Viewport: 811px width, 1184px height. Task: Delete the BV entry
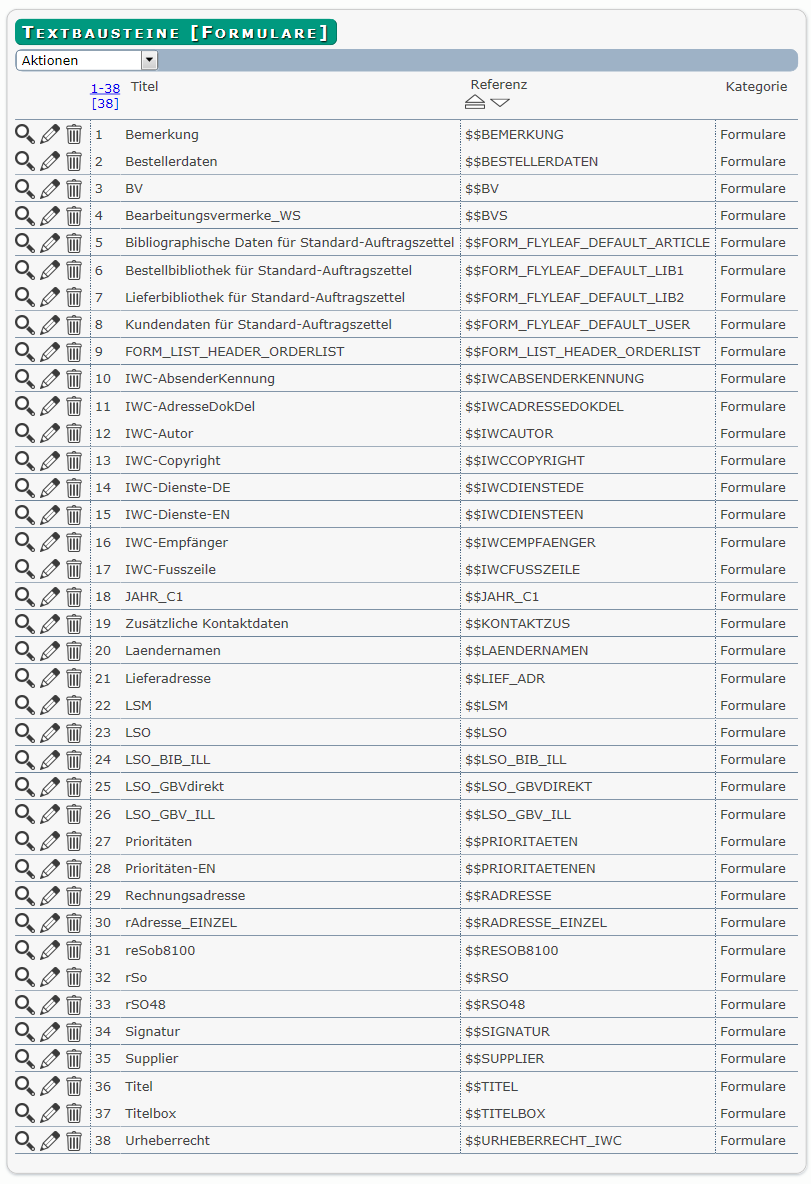point(74,189)
